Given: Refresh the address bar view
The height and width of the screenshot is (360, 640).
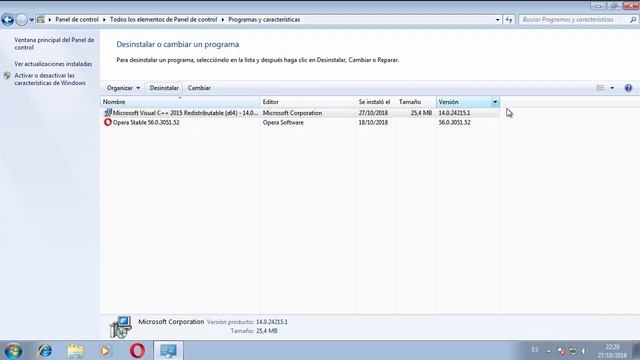Looking at the screenshot, I should click(x=509, y=20).
